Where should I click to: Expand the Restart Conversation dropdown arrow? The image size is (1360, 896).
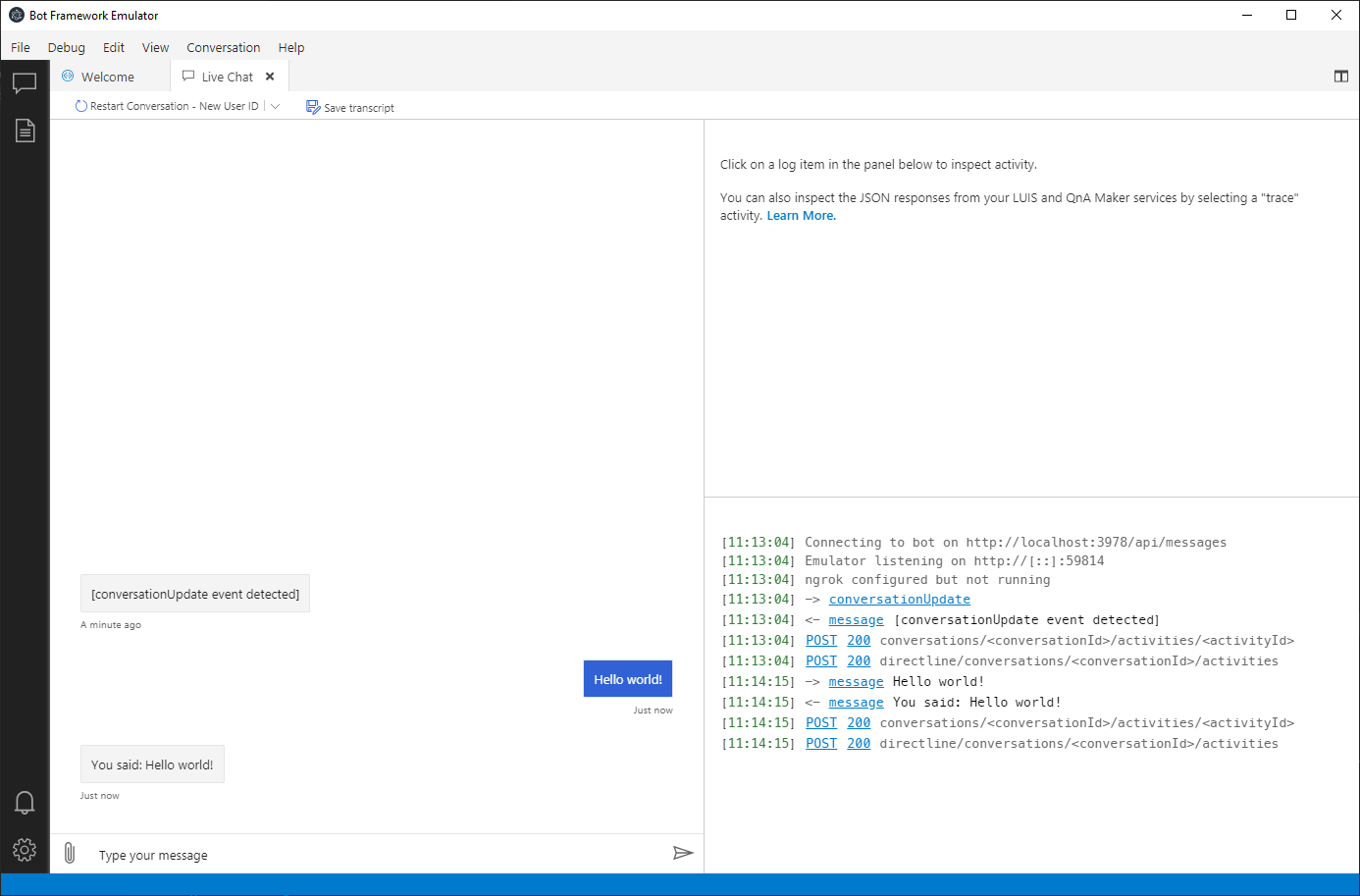275,106
